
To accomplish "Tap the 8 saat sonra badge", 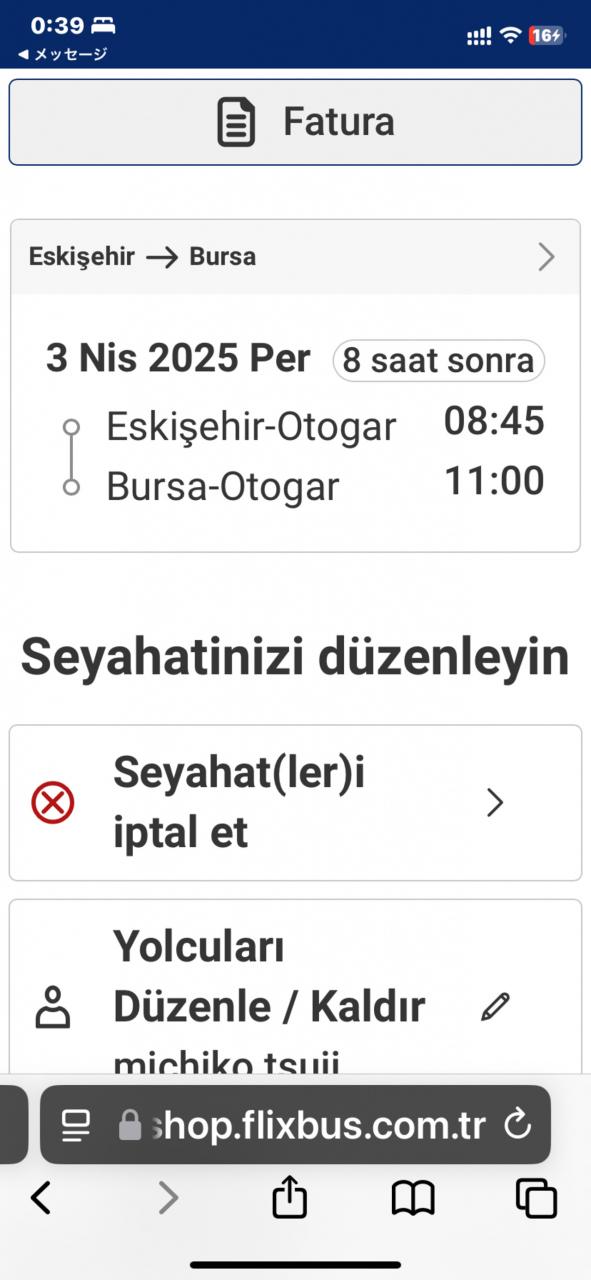I will 439,361.
